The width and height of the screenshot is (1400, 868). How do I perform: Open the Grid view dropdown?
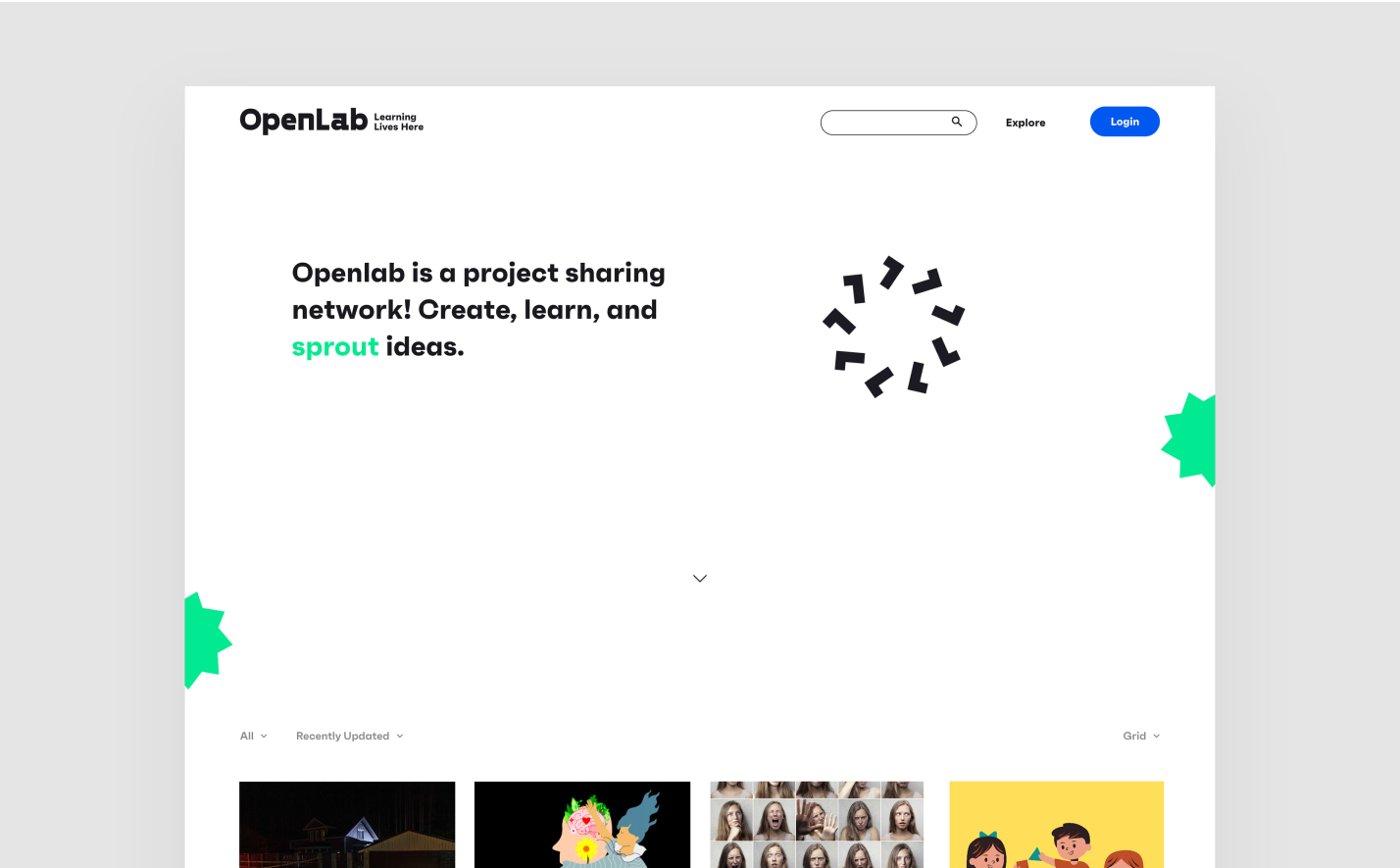[1141, 736]
